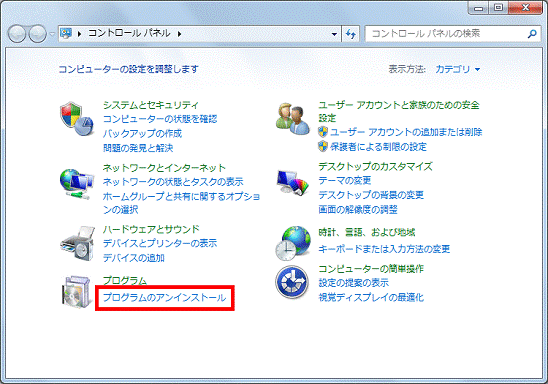Minimize the Control Panel window

(479, 8)
